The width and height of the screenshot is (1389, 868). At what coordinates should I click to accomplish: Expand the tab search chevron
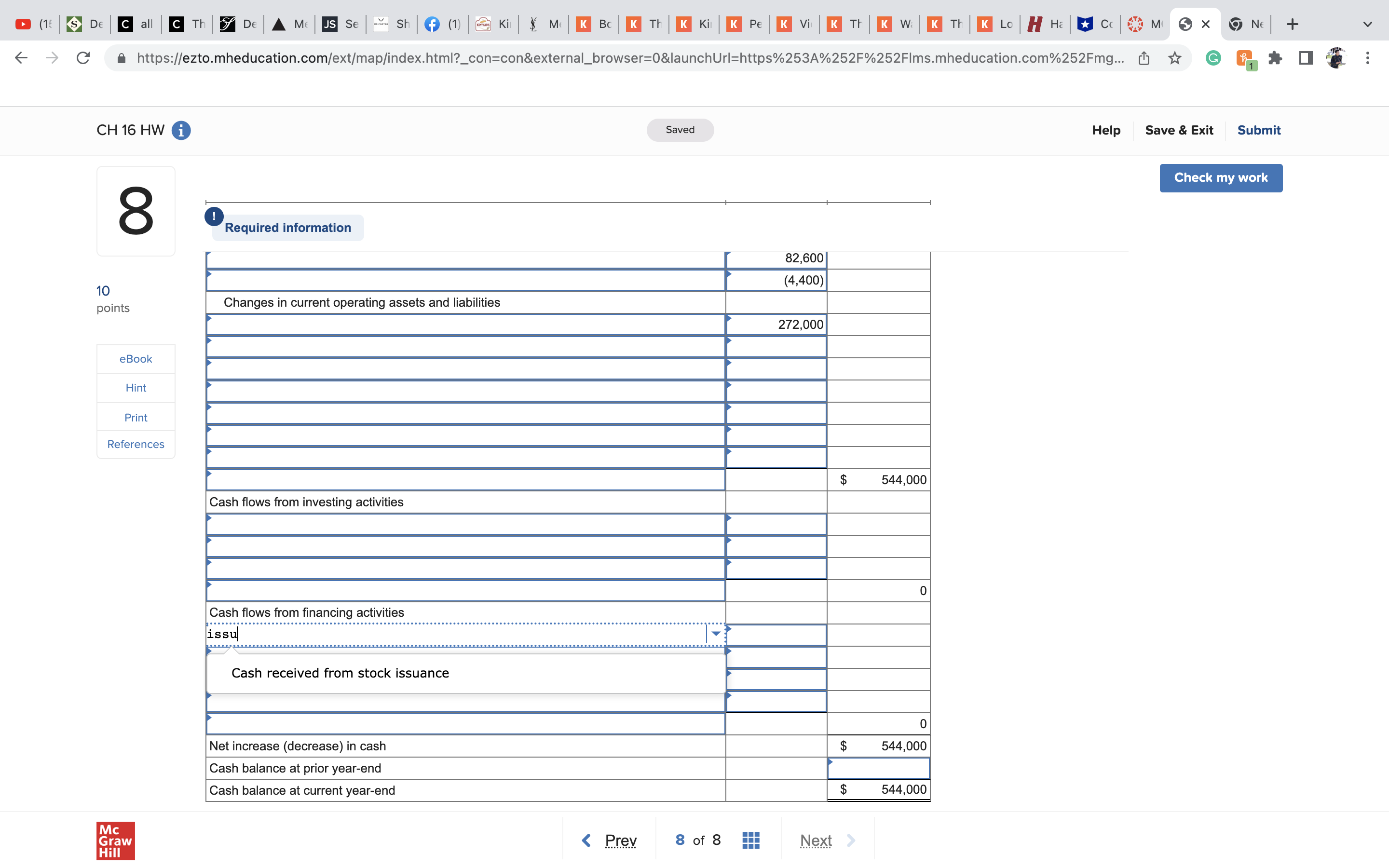(1367, 24)
